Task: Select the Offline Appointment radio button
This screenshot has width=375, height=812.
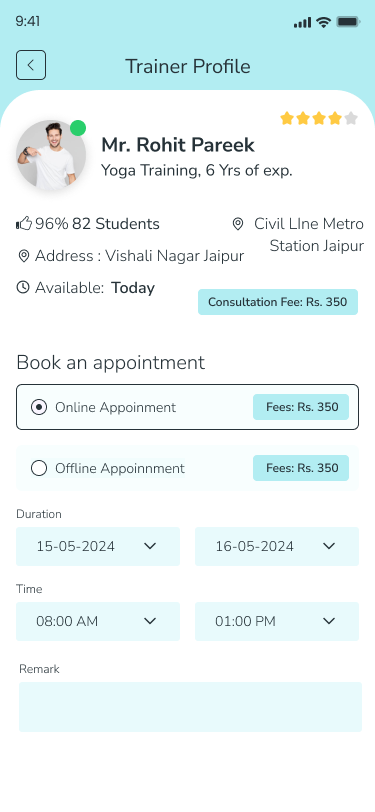Action: pos(39,468)
